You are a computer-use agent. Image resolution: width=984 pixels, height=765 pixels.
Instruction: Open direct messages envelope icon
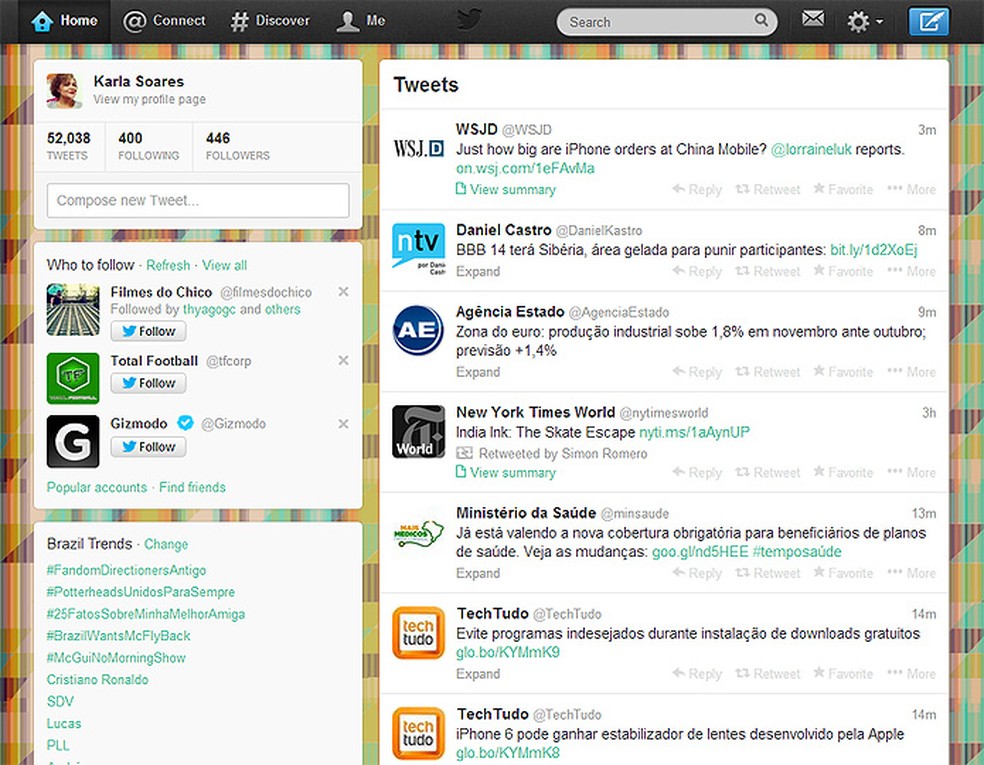[813, 19]
